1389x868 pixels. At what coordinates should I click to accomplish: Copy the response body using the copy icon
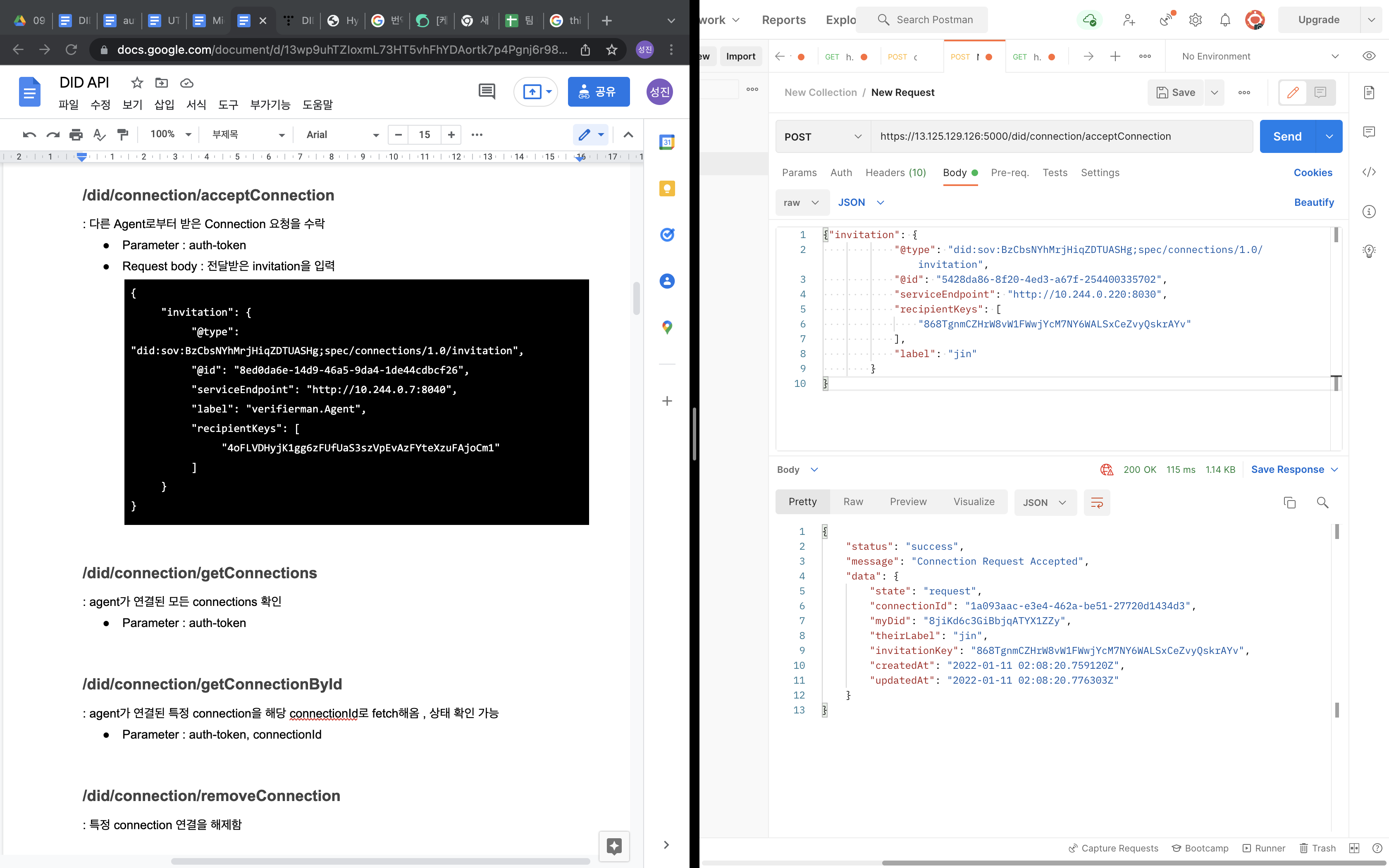[1289, 502]
